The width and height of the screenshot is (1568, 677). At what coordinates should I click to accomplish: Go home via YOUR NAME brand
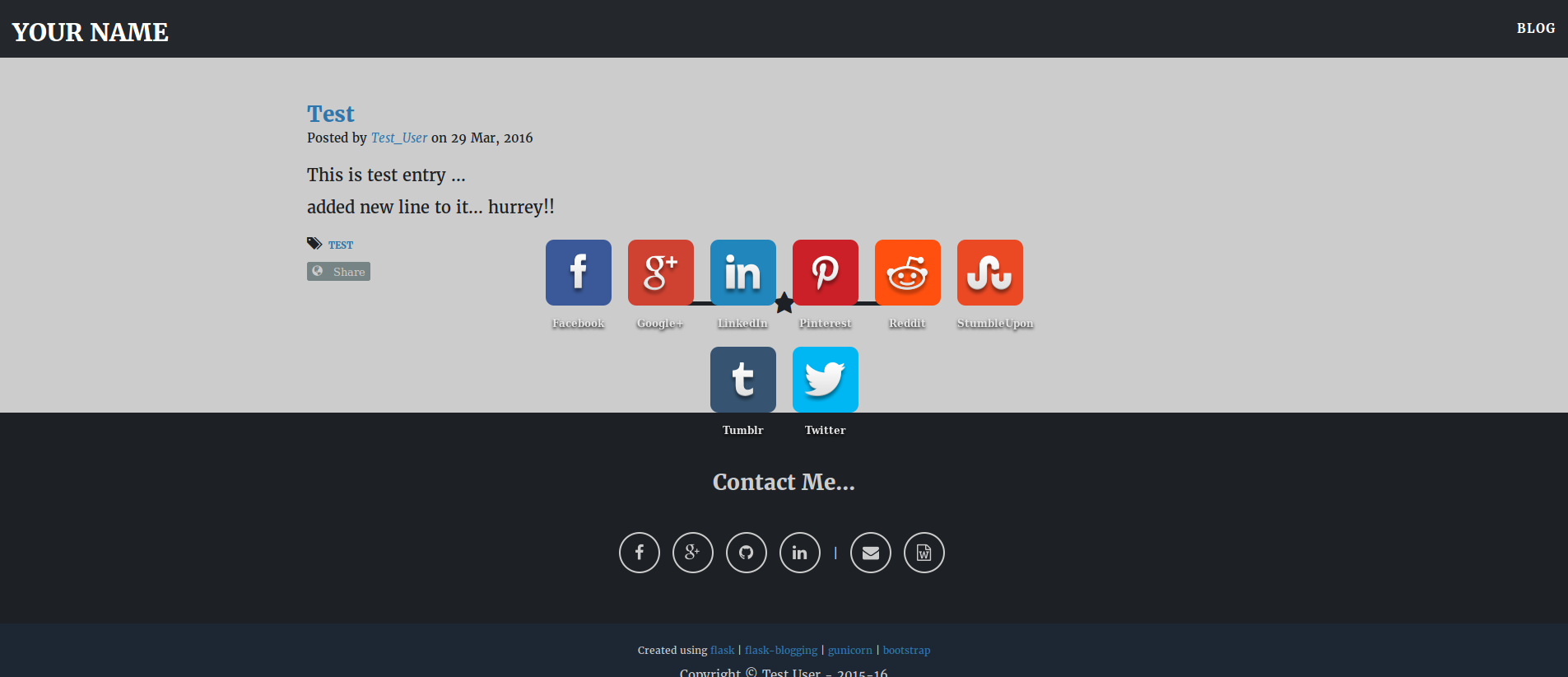click(x=90, y=32)
